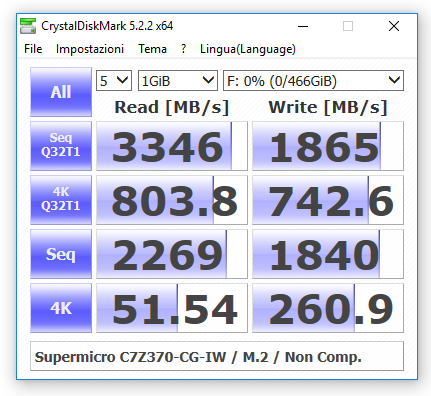Screen dimensions: 431x396
Task: Open the test size dropdown showing 1GiB
Action: 178,81
